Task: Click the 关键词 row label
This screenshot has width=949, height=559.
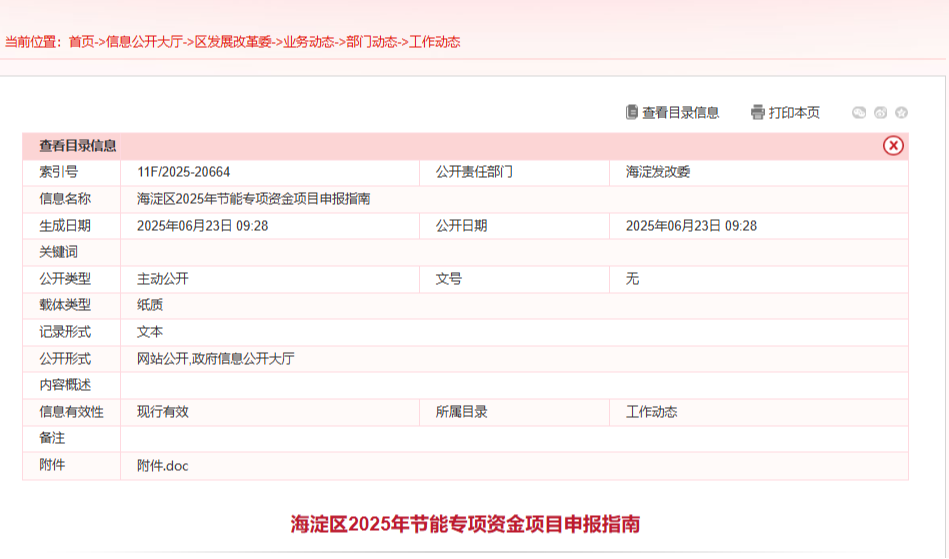Action: pyautogui.click(x=59, y=252)
